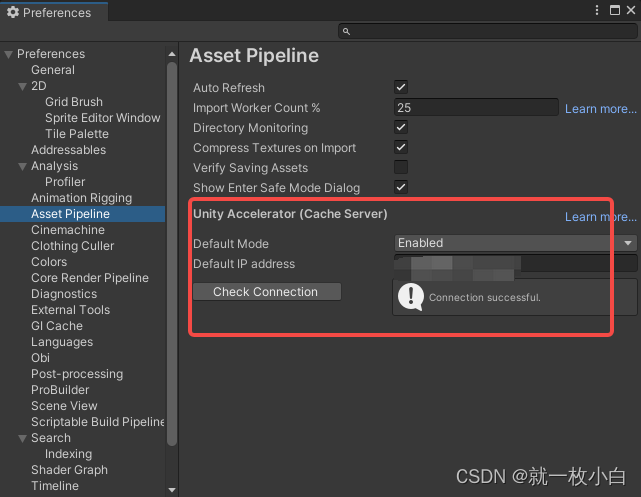Collapse the Analysis section arrow
This screenshot has width=641, height=497.
[22, 166]
